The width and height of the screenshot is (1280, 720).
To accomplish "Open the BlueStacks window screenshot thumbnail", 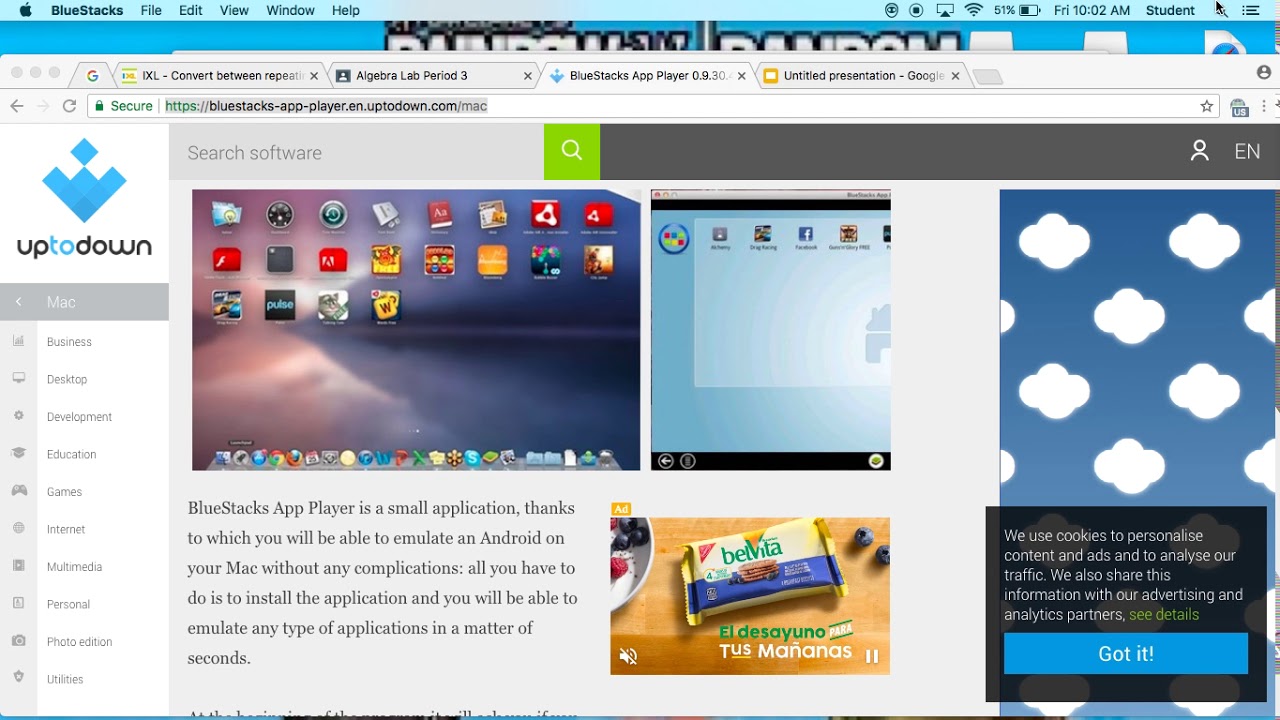I will coord(771,330).
